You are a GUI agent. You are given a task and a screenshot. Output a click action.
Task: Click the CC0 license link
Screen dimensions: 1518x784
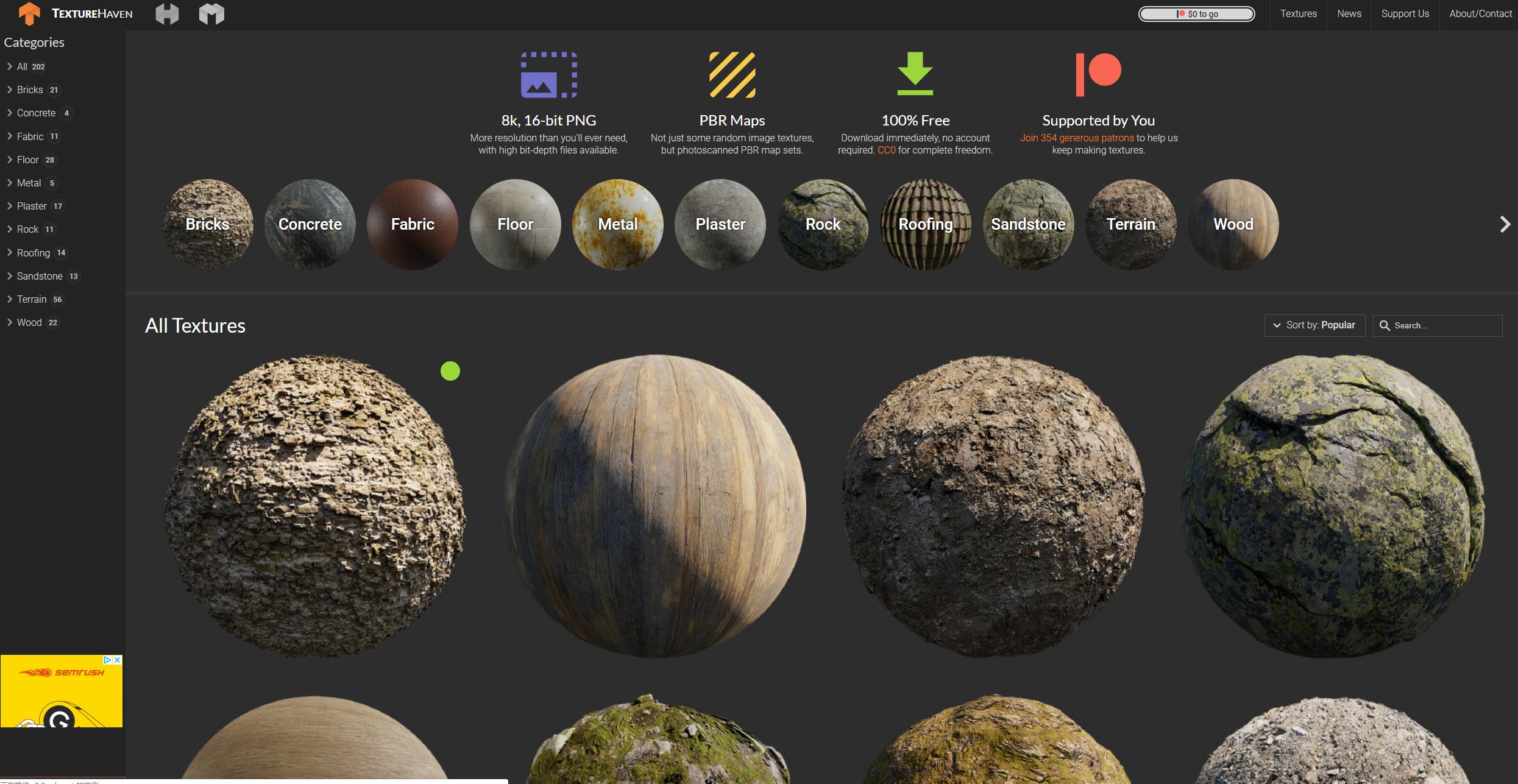click(x=886, y=150)
